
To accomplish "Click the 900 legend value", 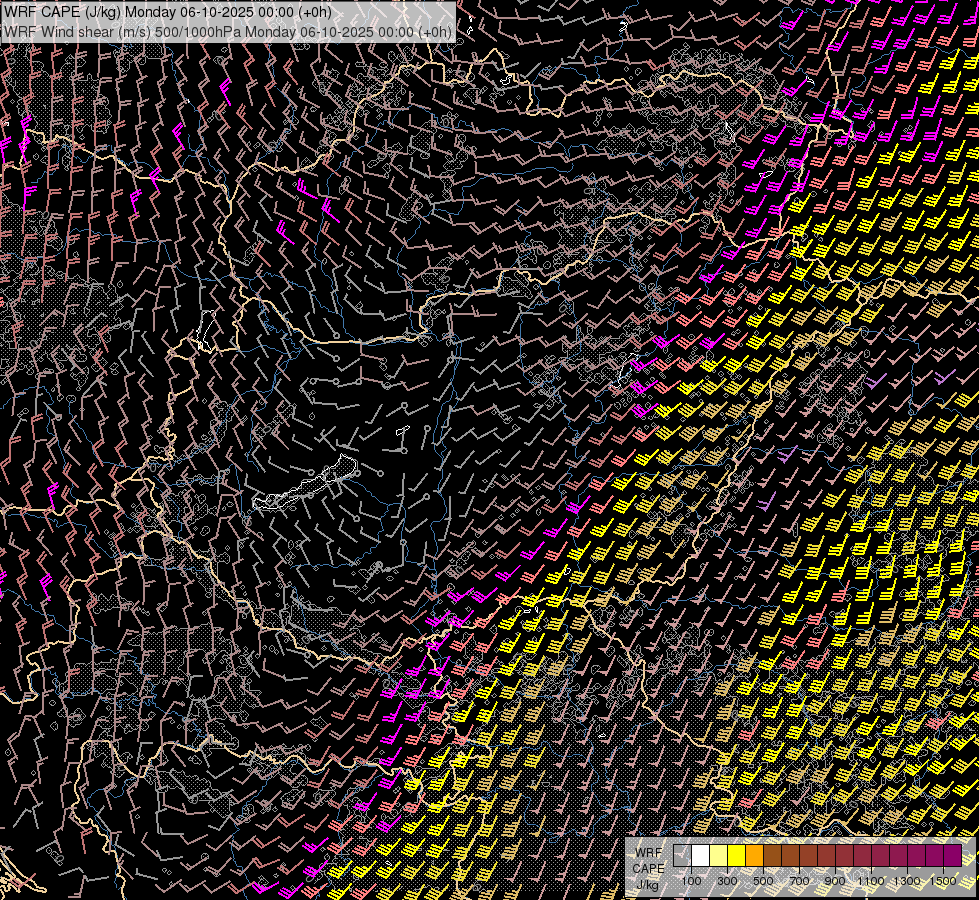I will pos(835,881).
